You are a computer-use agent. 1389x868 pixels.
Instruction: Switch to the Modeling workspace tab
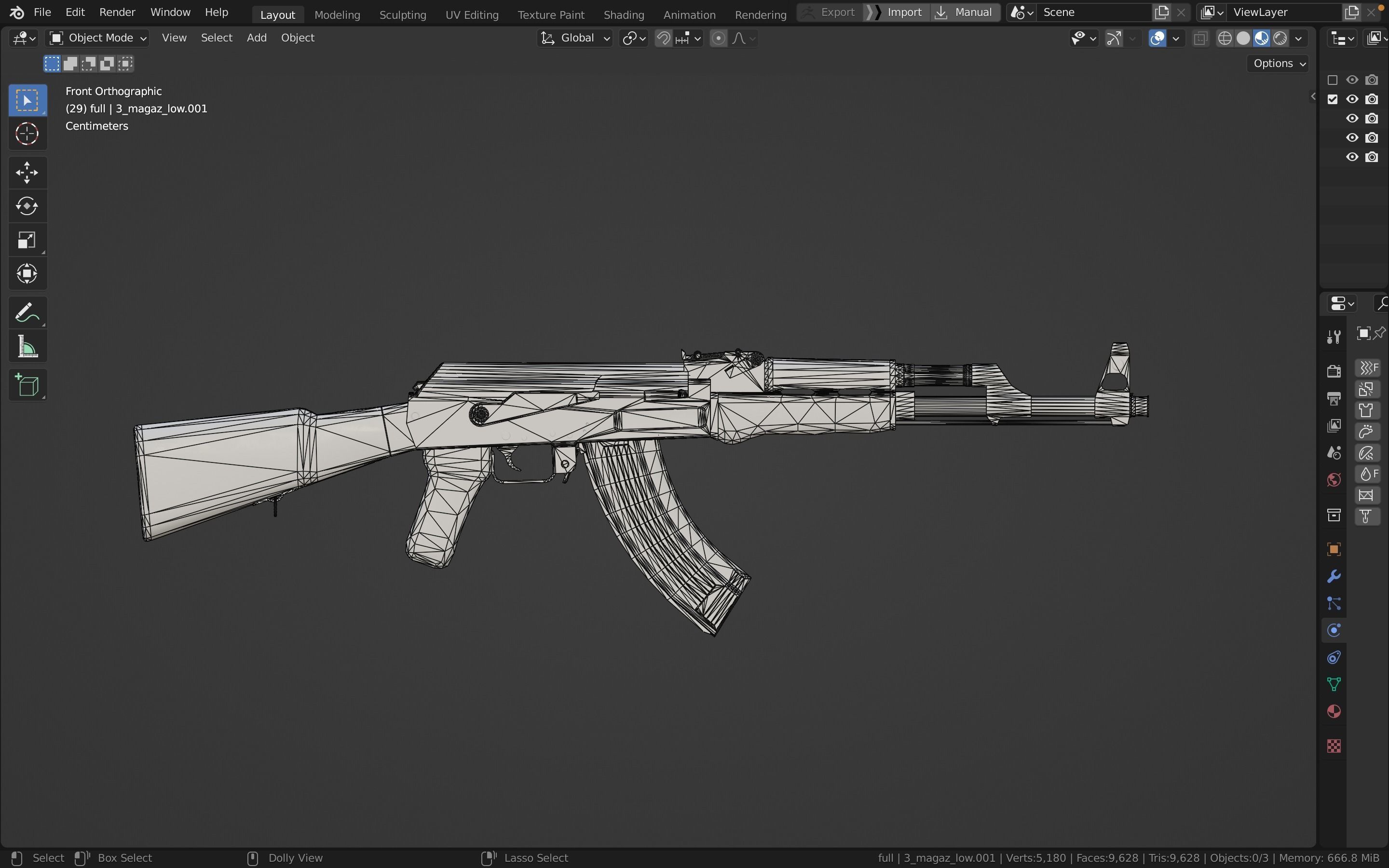click(x=337, y=15)
